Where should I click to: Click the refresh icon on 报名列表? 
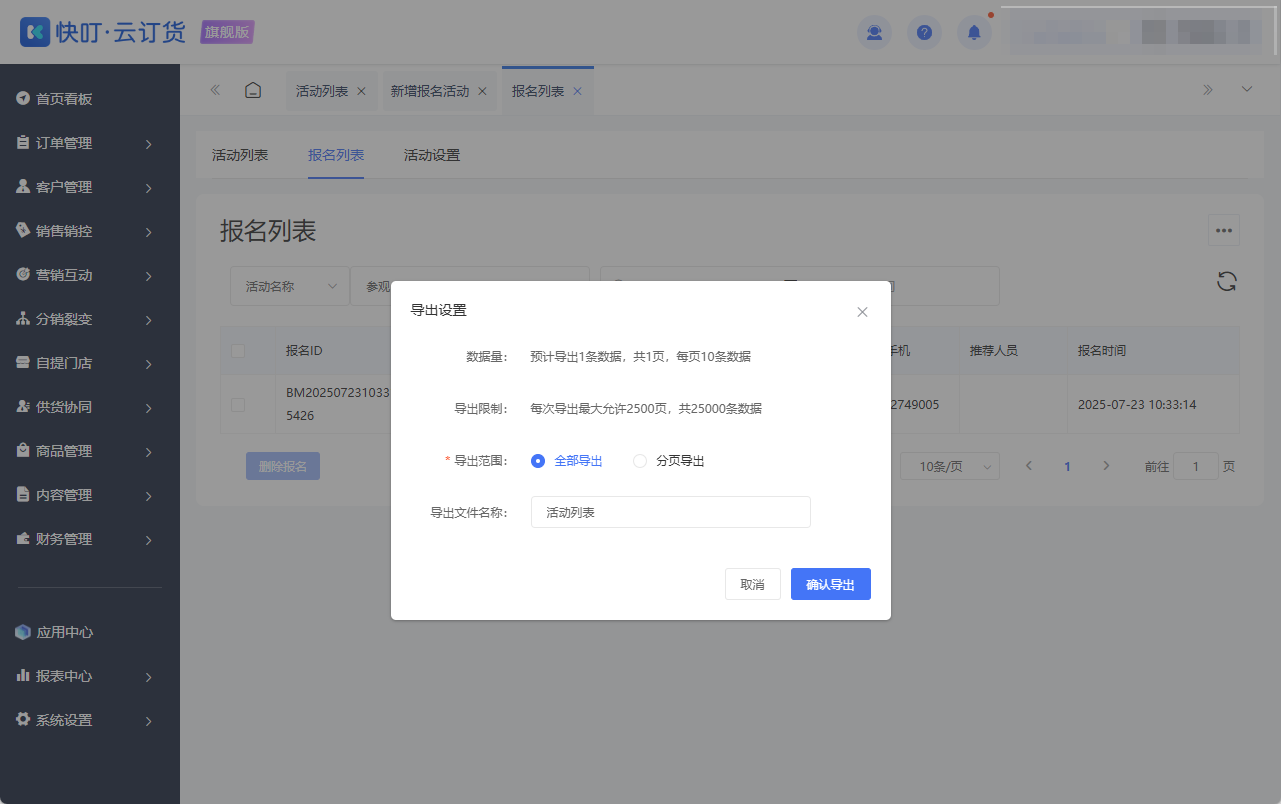(x=1227, y=281)
